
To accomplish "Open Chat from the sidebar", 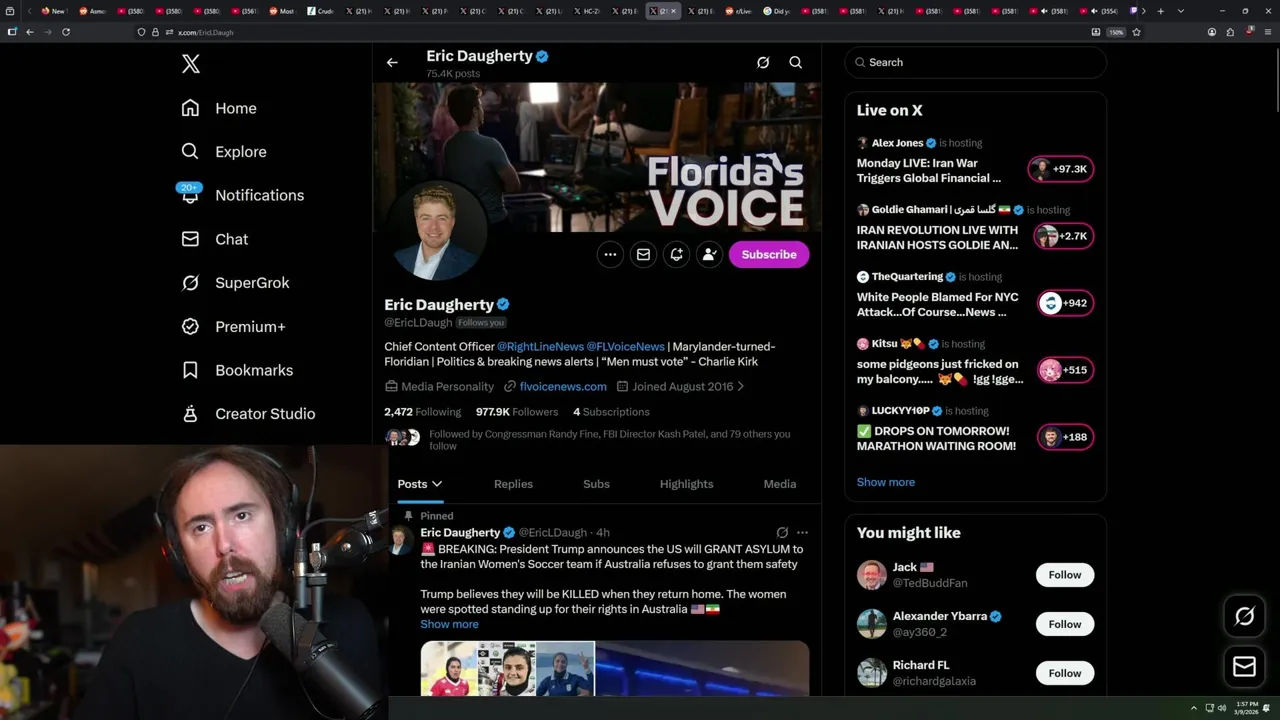I will [x=214, y=239].
